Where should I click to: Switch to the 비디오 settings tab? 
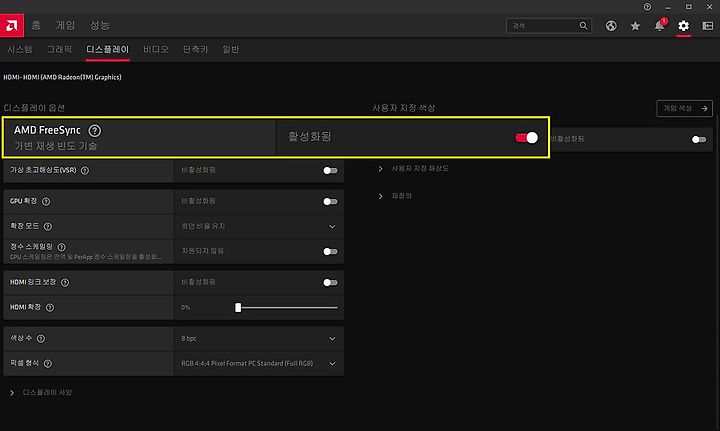156,49
